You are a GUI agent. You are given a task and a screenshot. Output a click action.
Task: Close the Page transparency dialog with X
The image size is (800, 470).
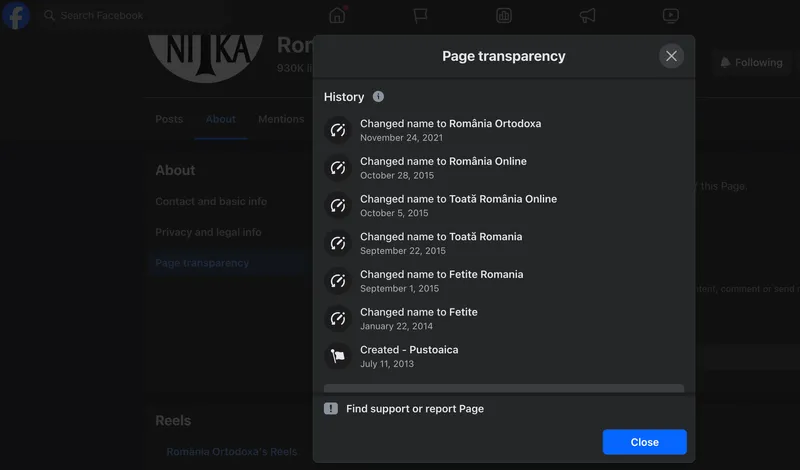pos(671,56)
